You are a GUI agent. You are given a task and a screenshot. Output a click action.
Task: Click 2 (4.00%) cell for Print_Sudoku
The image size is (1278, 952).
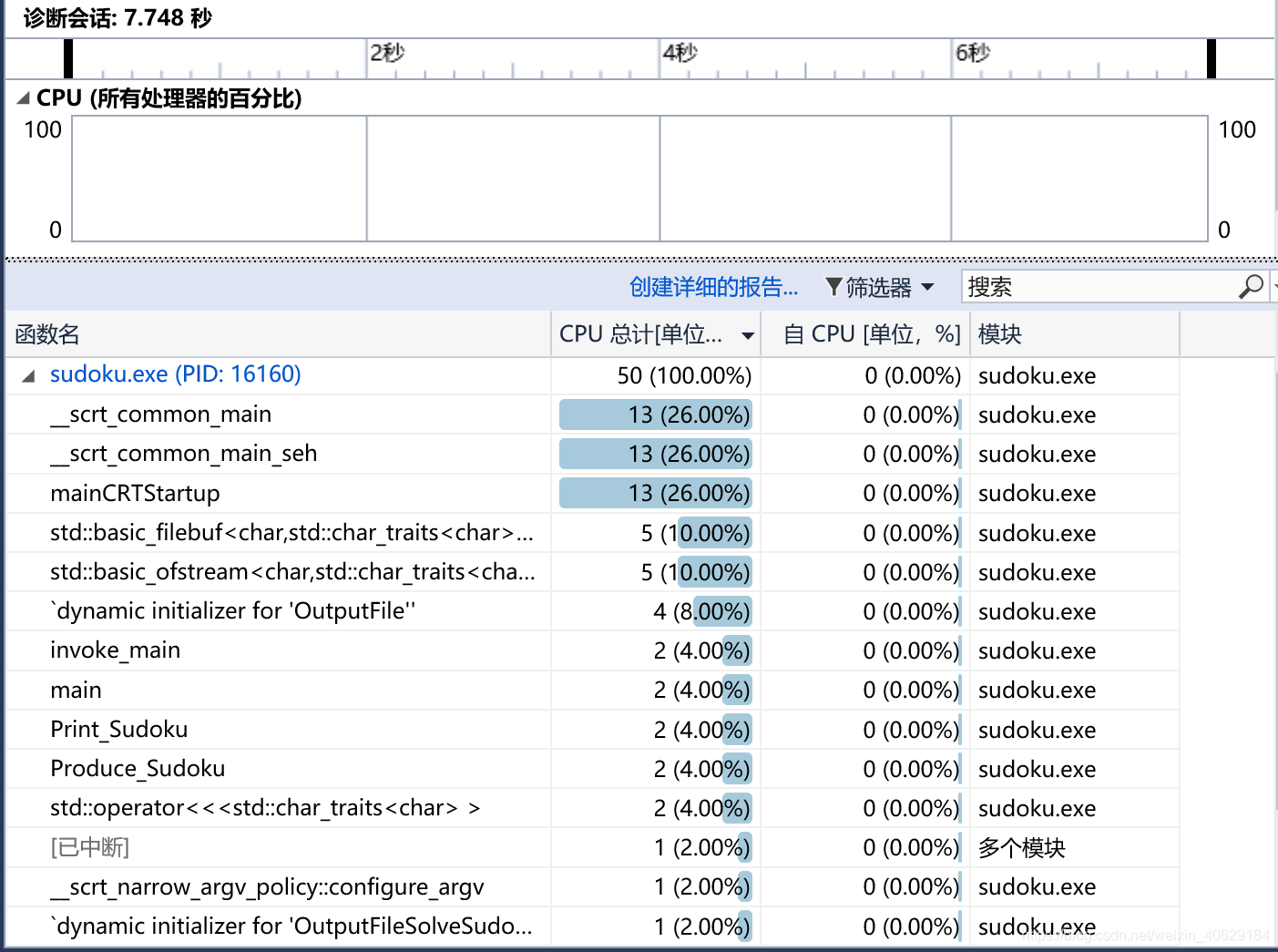[656, 730]
